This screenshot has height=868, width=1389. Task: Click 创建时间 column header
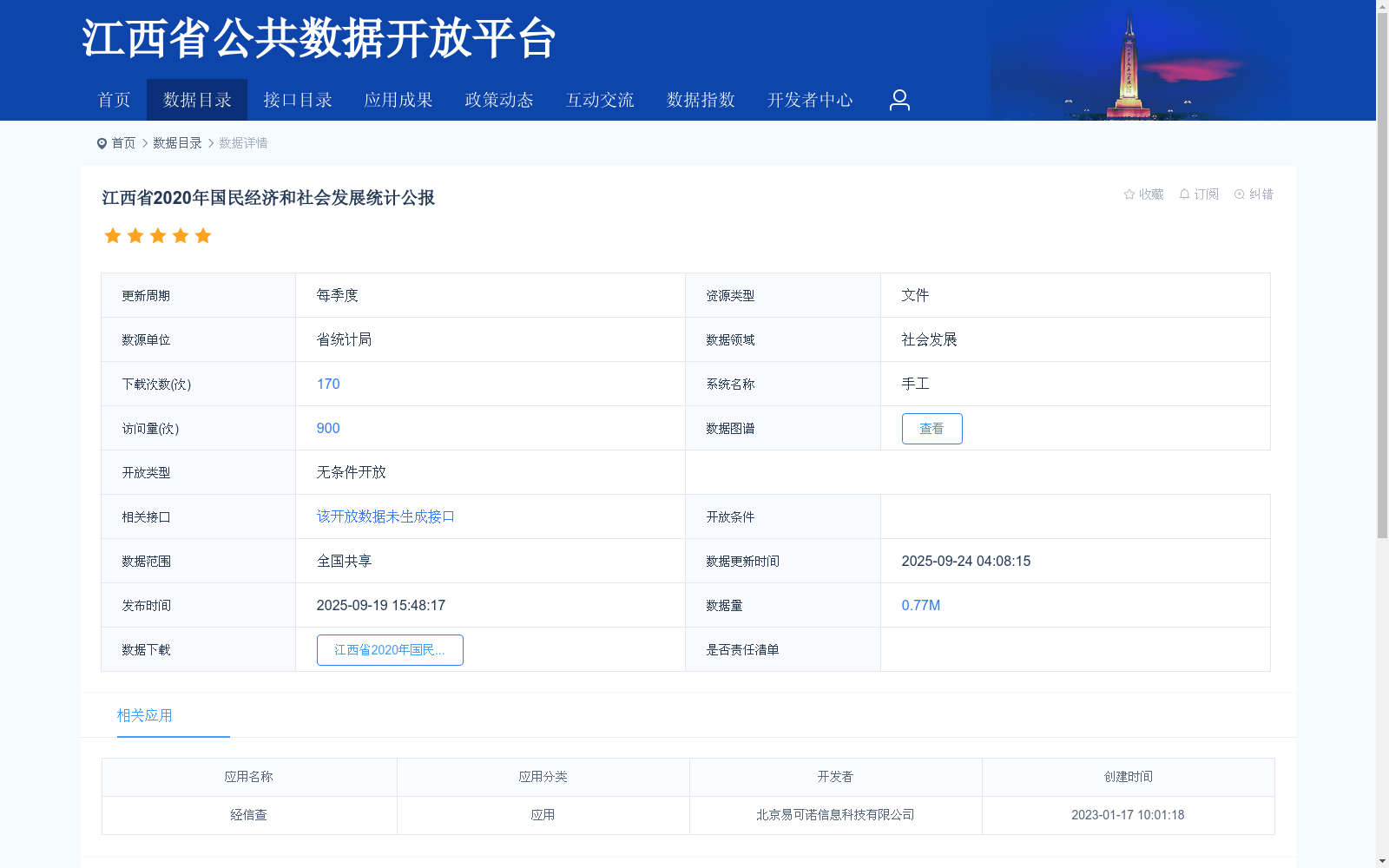[x=1128, y=777]
